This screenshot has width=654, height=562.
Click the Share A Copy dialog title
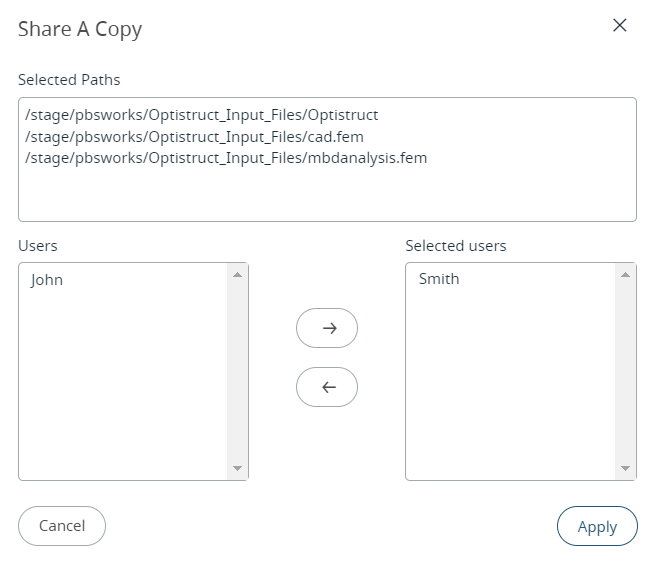click(x=80, y=29)
